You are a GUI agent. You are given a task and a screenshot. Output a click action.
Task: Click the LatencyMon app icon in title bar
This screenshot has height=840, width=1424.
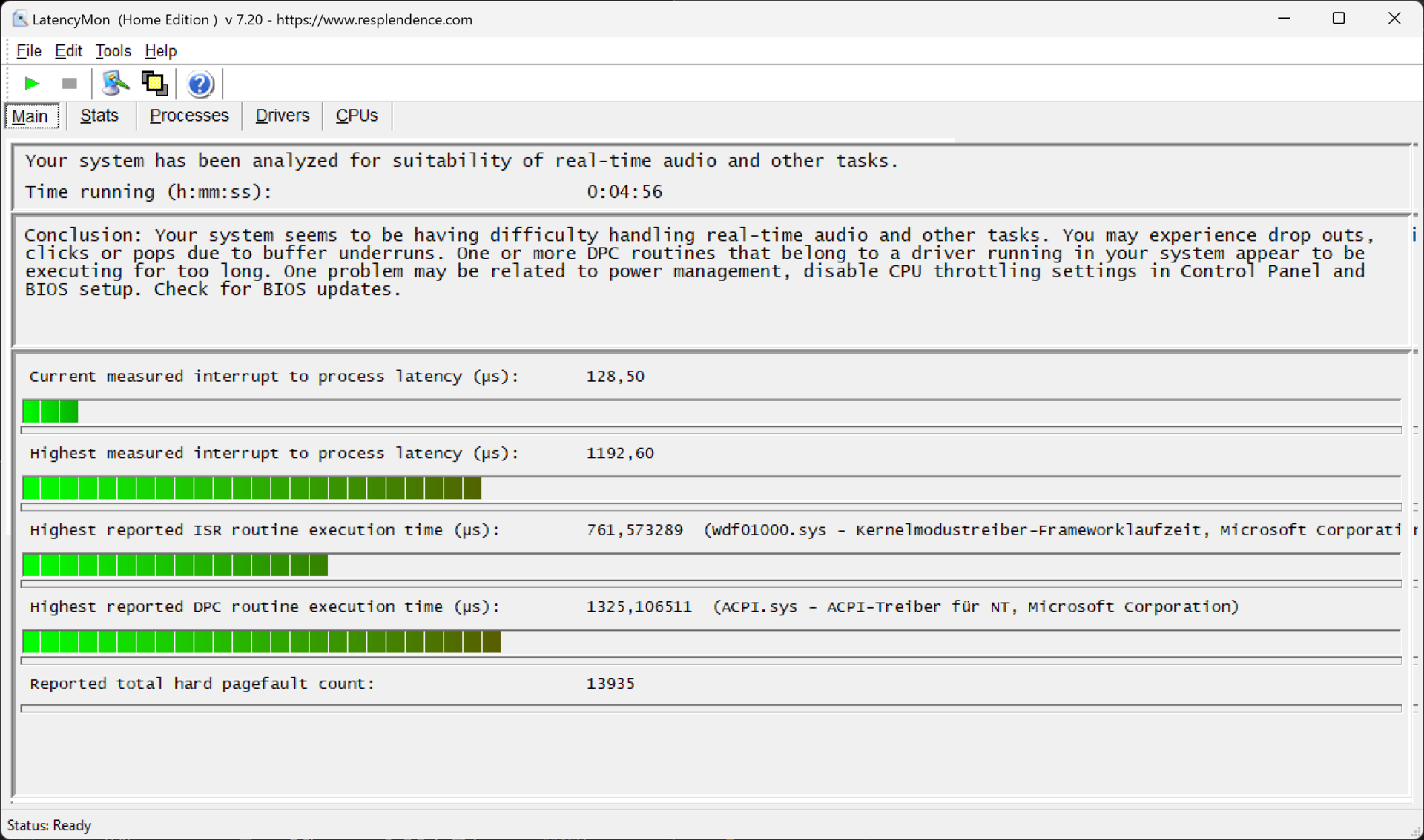[19, 19]
